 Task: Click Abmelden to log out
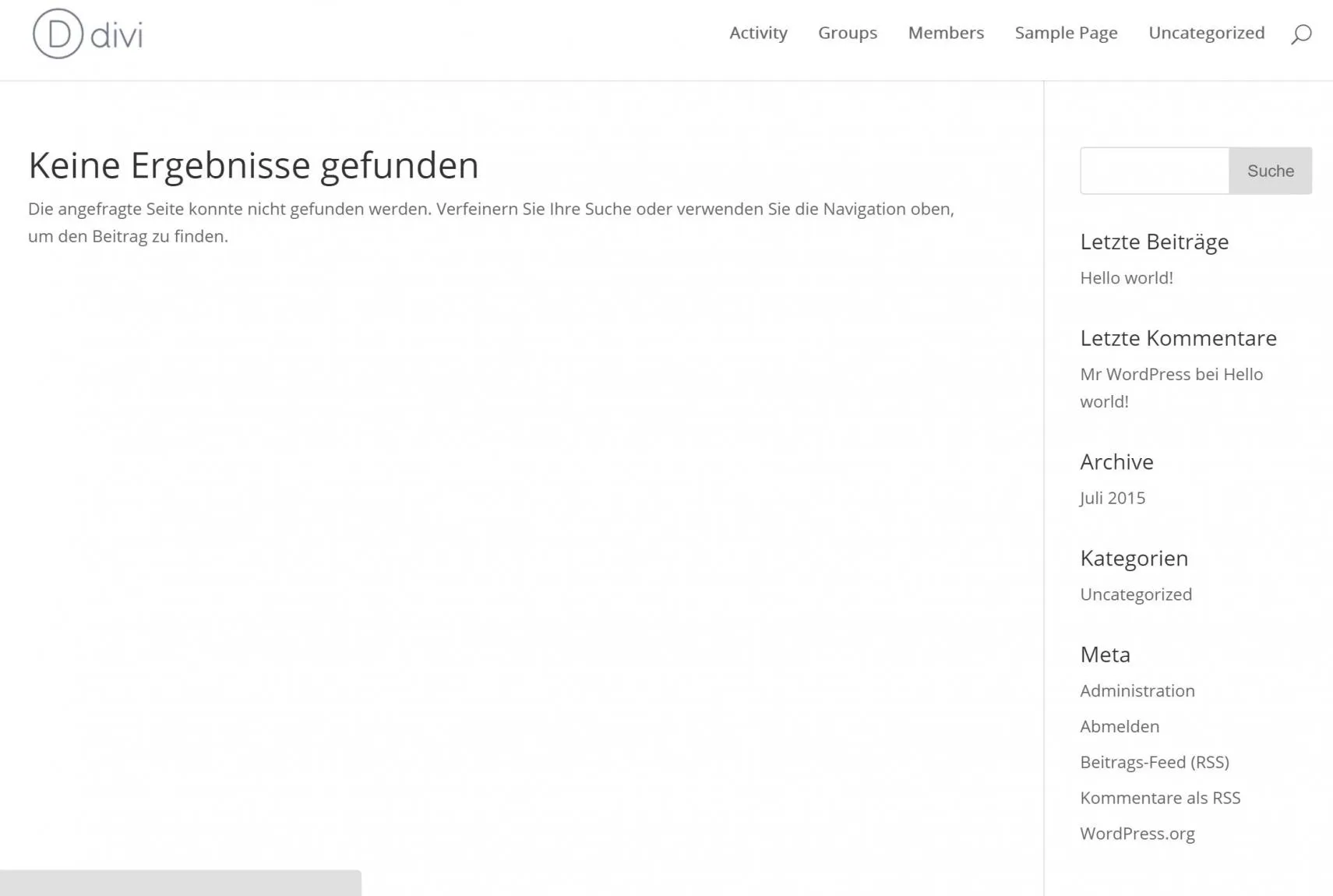(1120, 727)
